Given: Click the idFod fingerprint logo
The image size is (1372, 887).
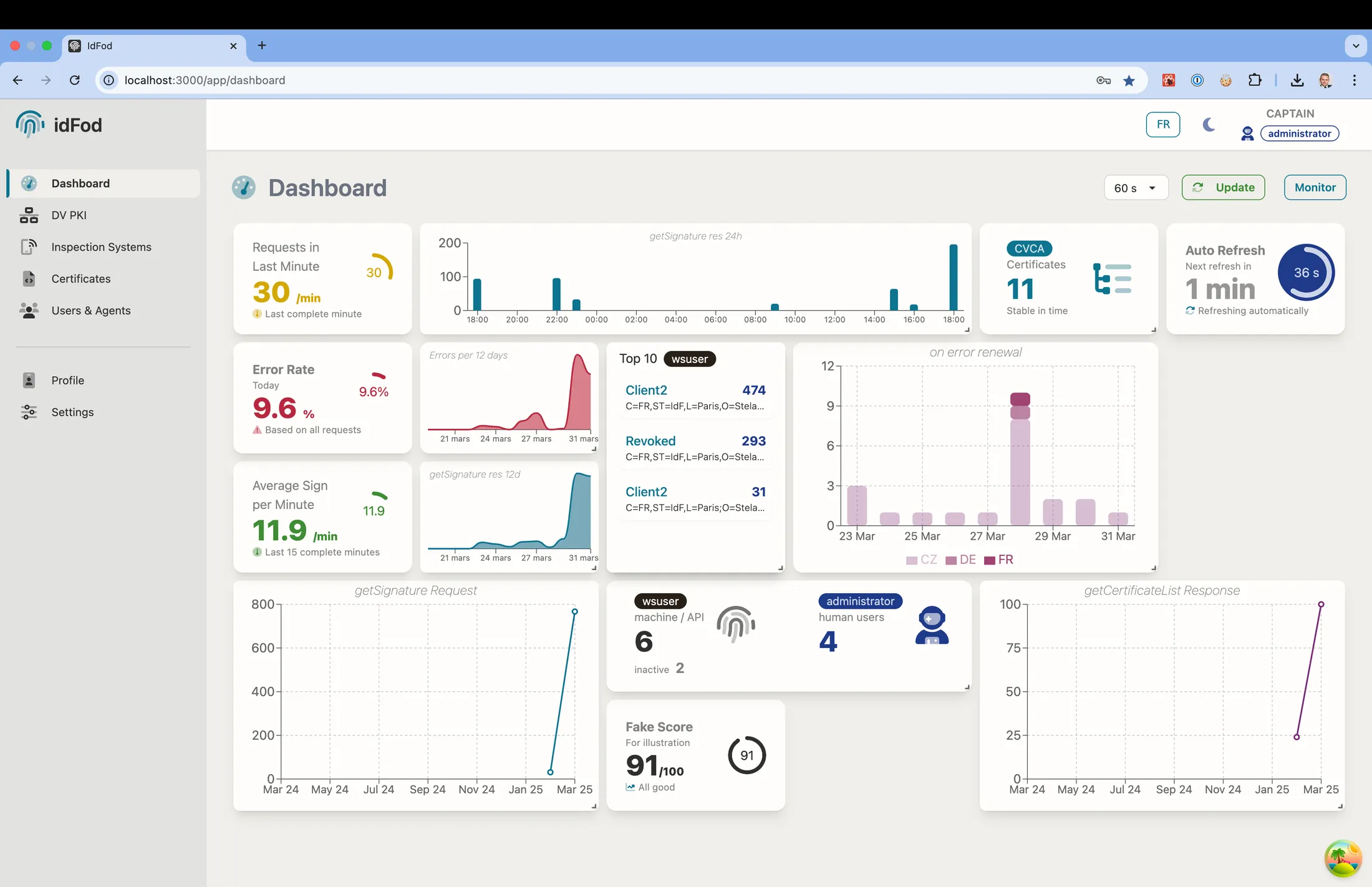Looking at the screenshot, I should click(29, 124).
